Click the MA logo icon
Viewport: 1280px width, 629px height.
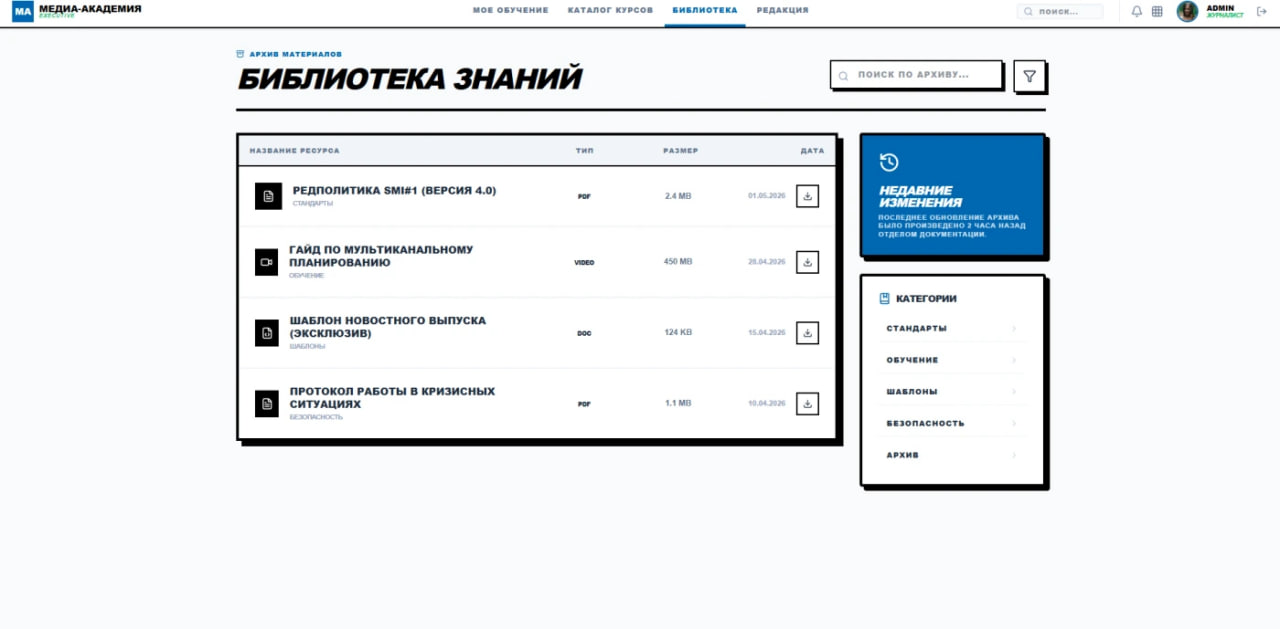[x=23, y=12]
